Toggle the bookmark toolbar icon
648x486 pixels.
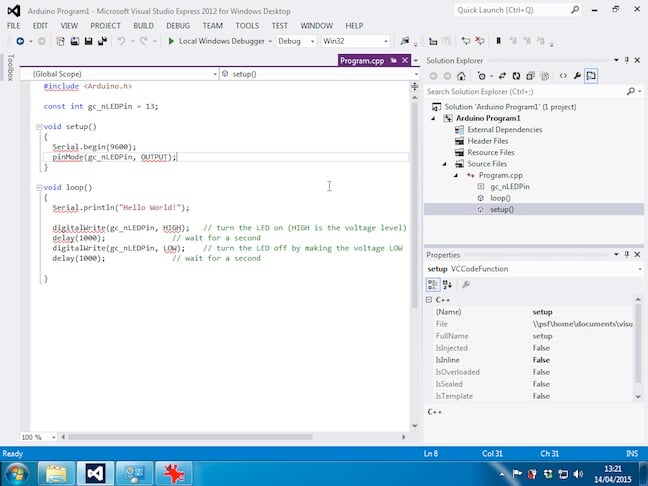point(498,40)
